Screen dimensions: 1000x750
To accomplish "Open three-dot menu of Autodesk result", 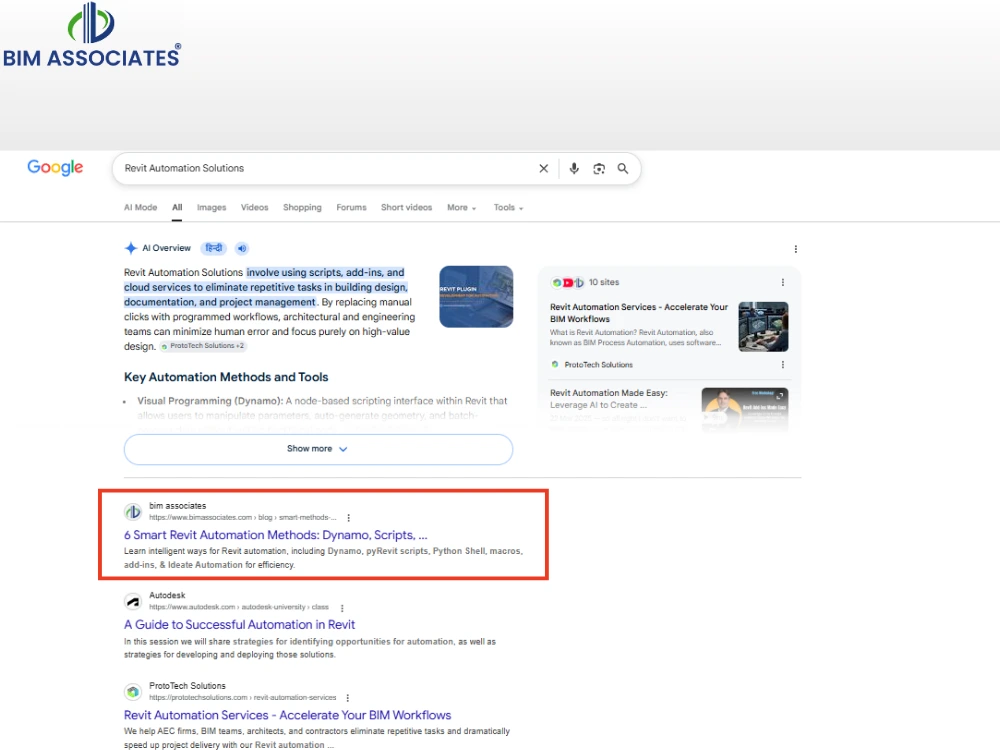I will point(342,608).
